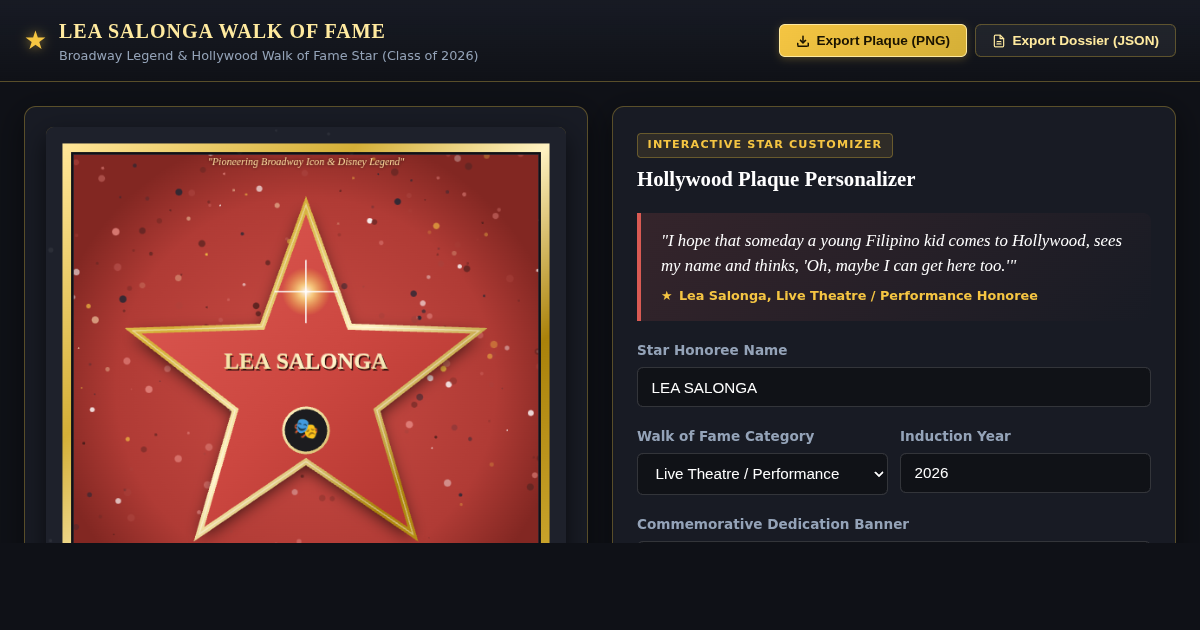1200x630 pixels.
Task: Click the theatre masks emblem on the star
Action: coord(306,430)
